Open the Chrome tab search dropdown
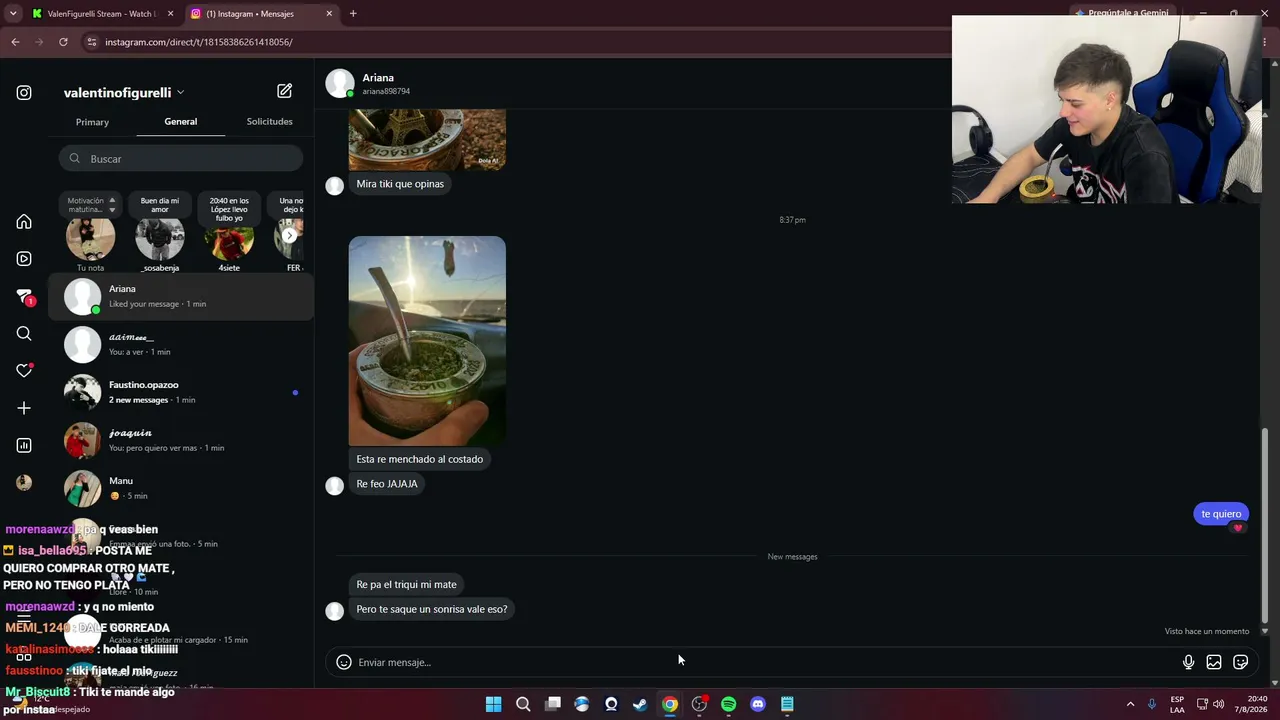Viewport: 1280px width, 720px height. pyautogui.click(x=13, y=14)
